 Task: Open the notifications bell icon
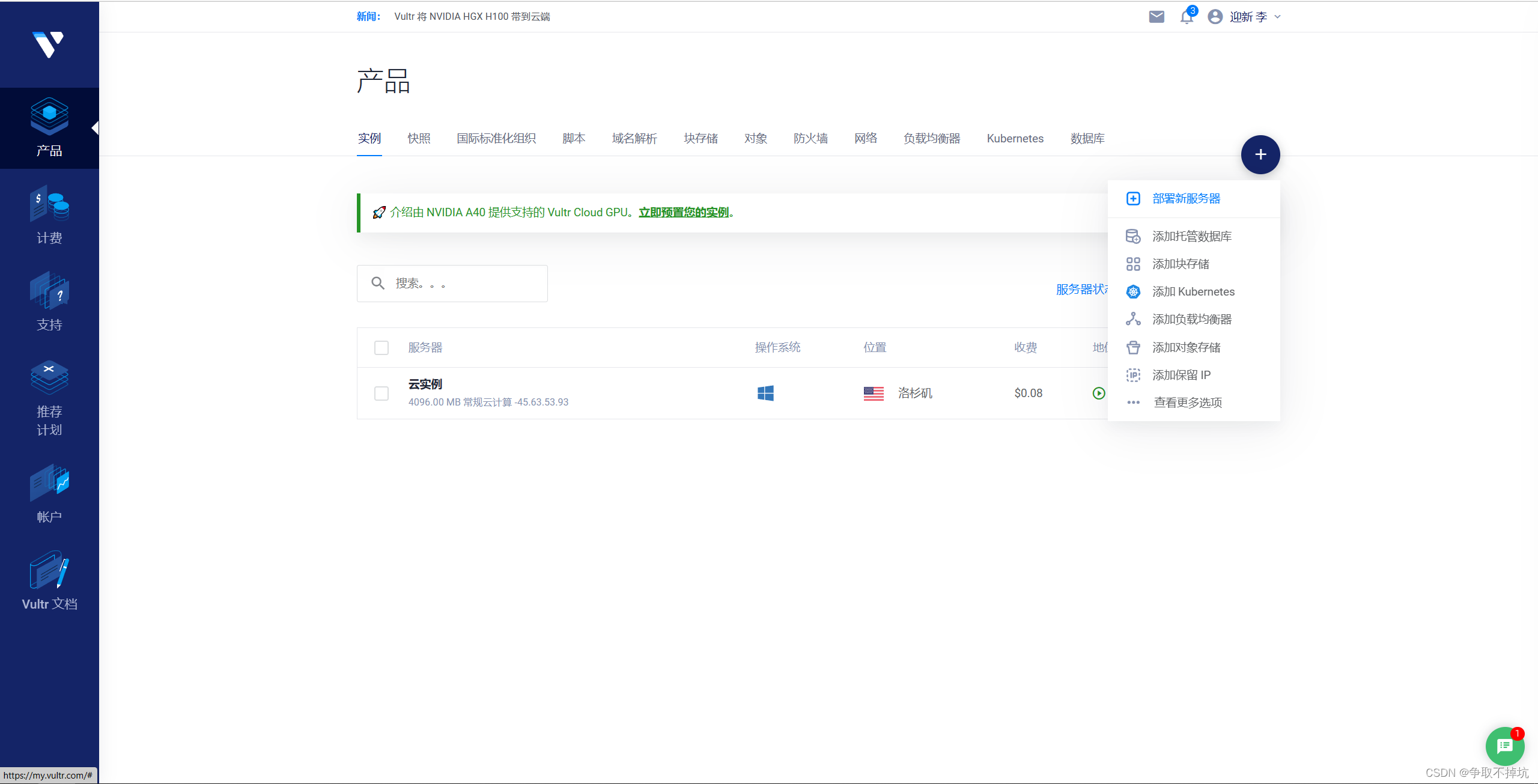[x=1187, y=17]
